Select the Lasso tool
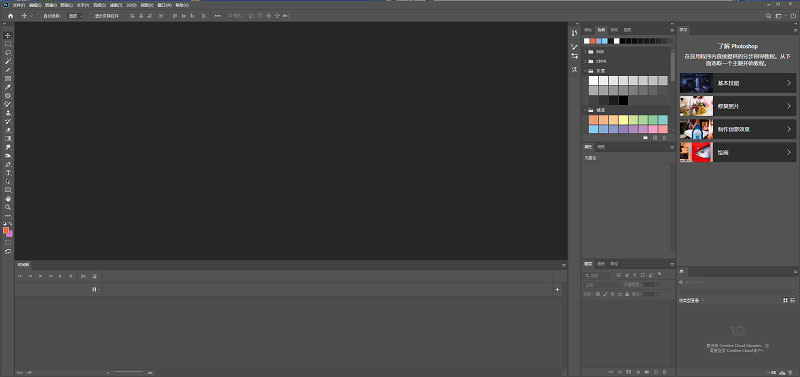 point(8,53)
